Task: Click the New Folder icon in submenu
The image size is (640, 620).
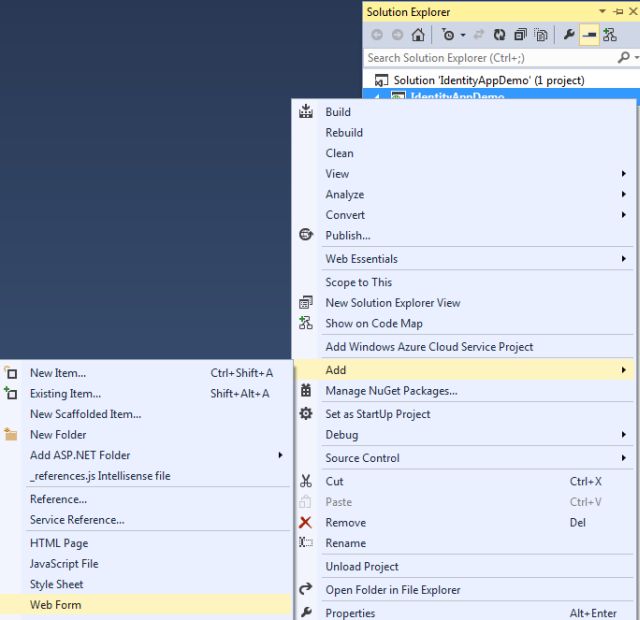Action: [11, 434]
